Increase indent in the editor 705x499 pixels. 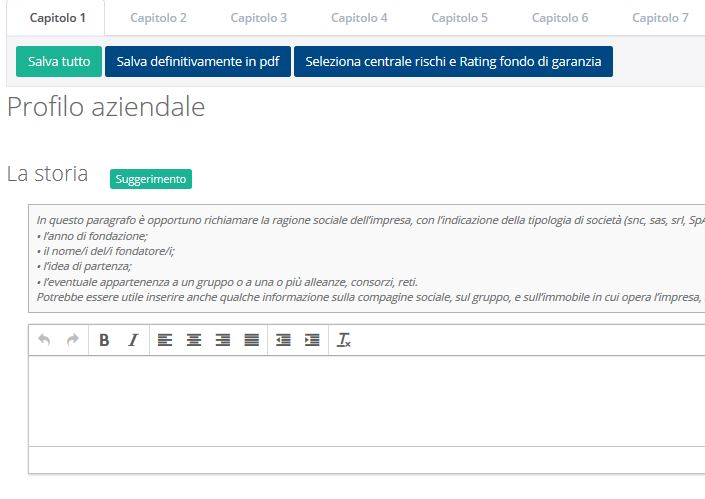coord(312,340)
